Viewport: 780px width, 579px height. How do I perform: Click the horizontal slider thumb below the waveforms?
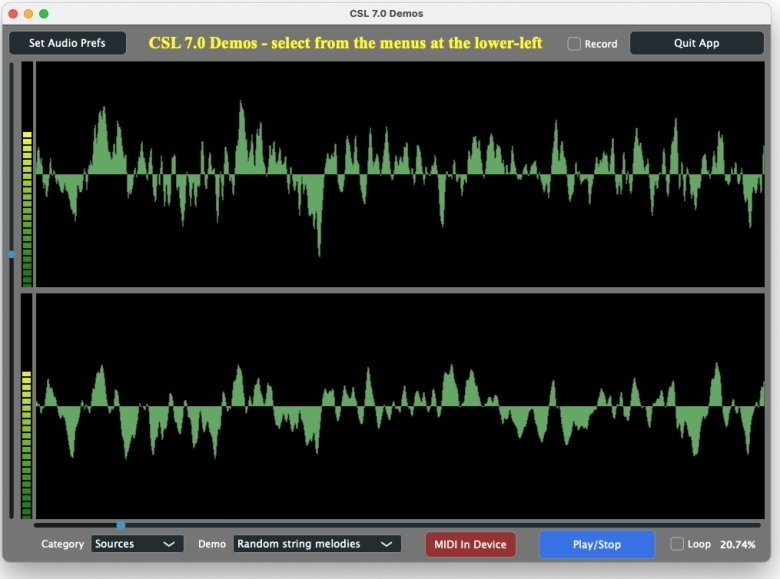pyautogui.click(x=121, y=525)
